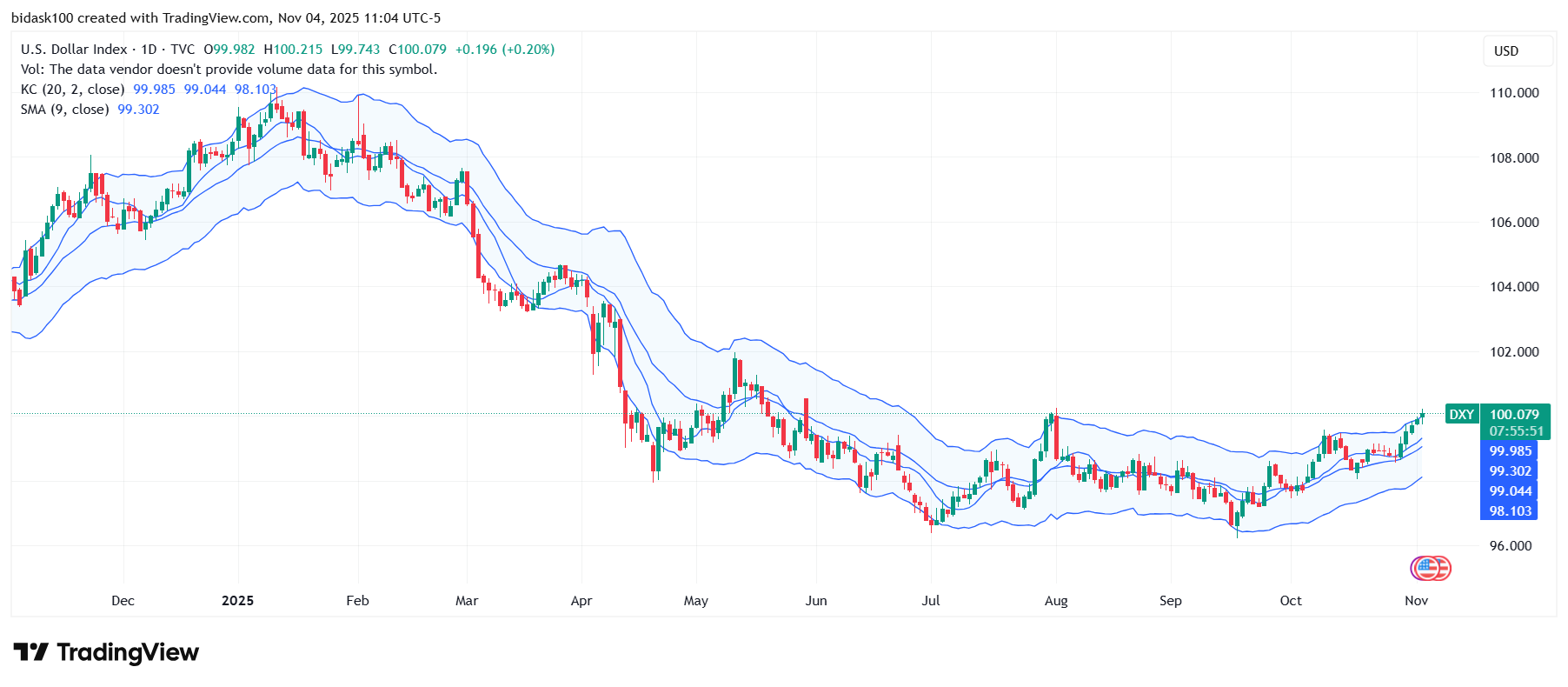Click the Aug label on time axis

[1055, 601]
